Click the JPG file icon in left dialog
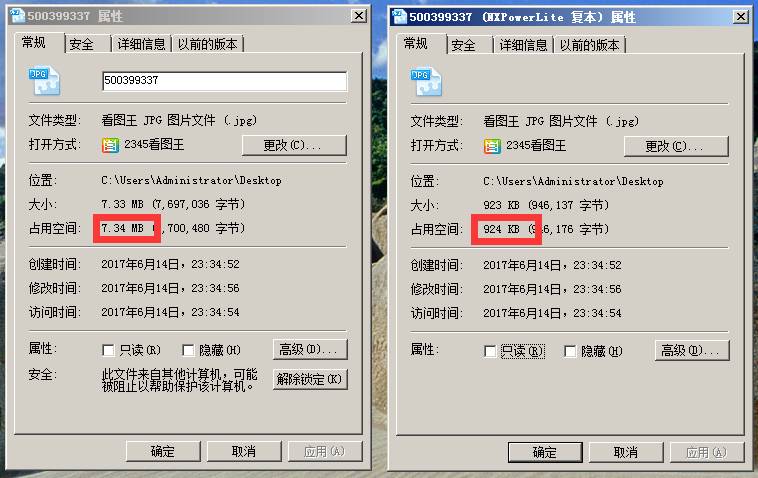This screenshot has width=758, height=478. (x=44, y=80)
